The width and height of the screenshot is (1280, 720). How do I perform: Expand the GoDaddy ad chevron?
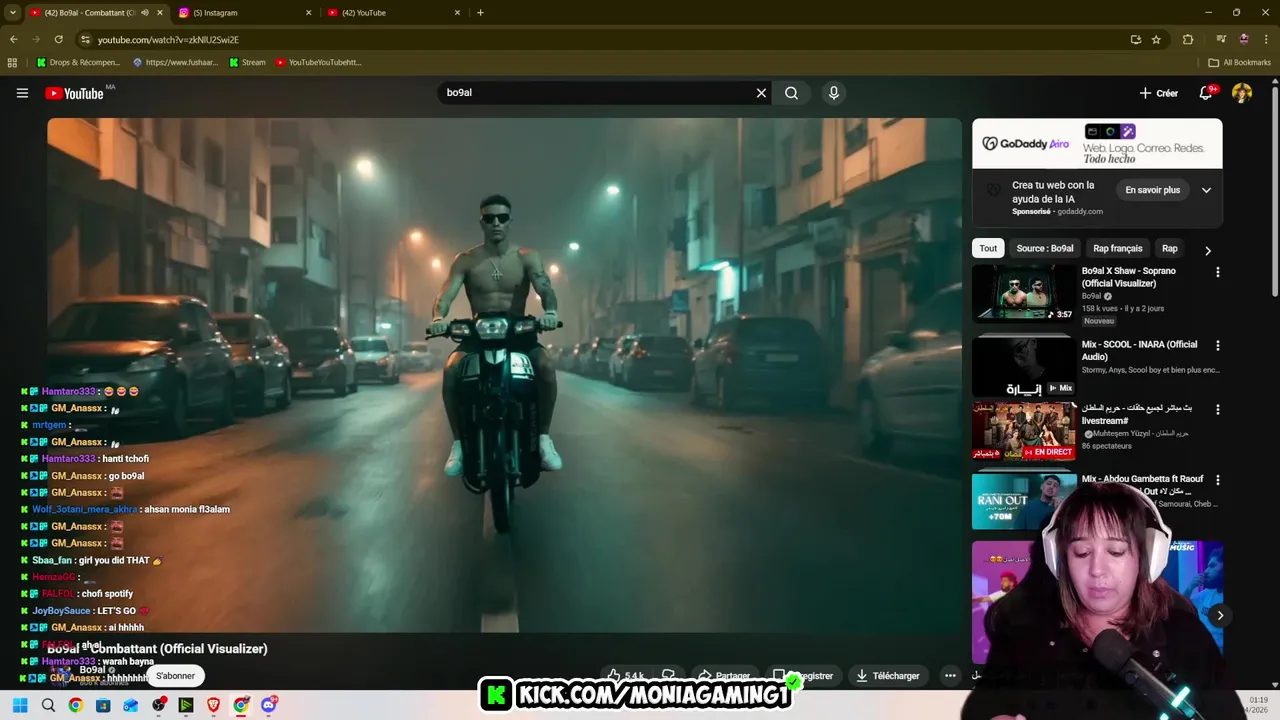1206,190
